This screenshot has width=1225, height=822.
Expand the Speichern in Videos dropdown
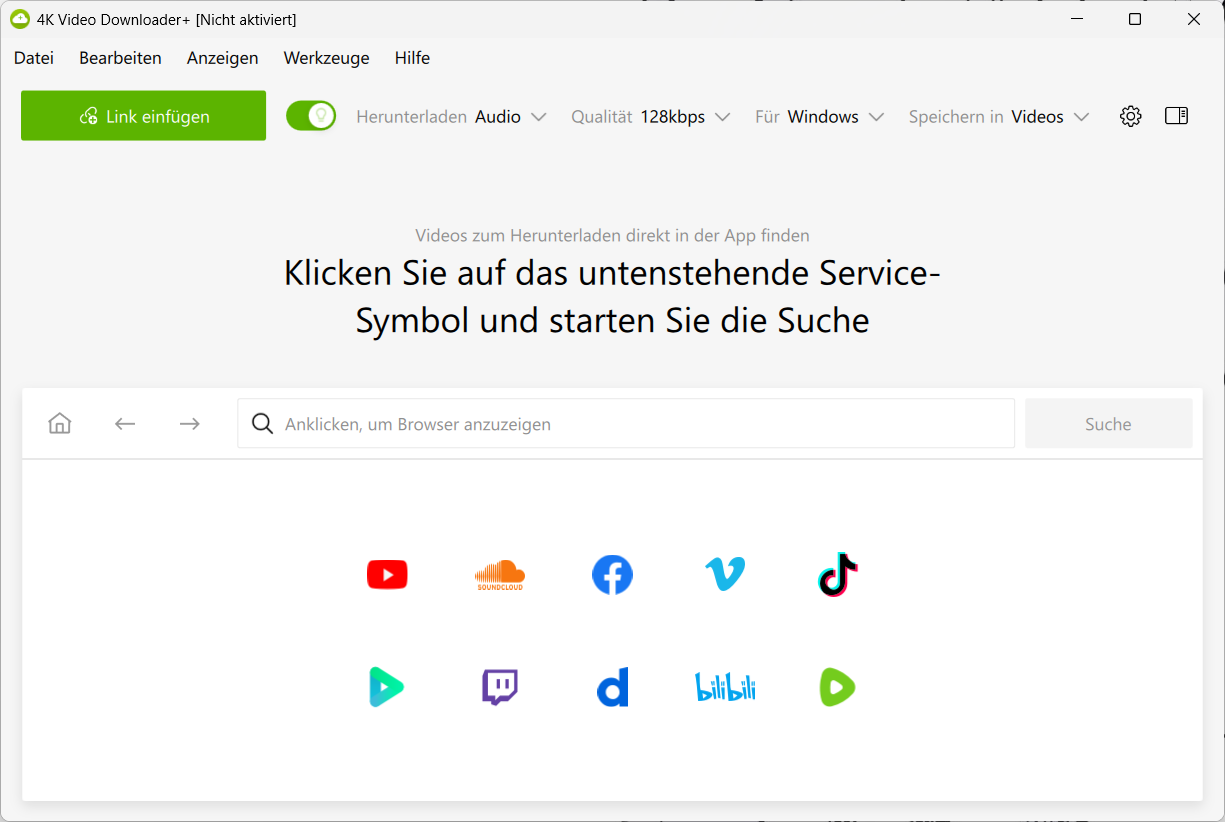coord(998,117)
